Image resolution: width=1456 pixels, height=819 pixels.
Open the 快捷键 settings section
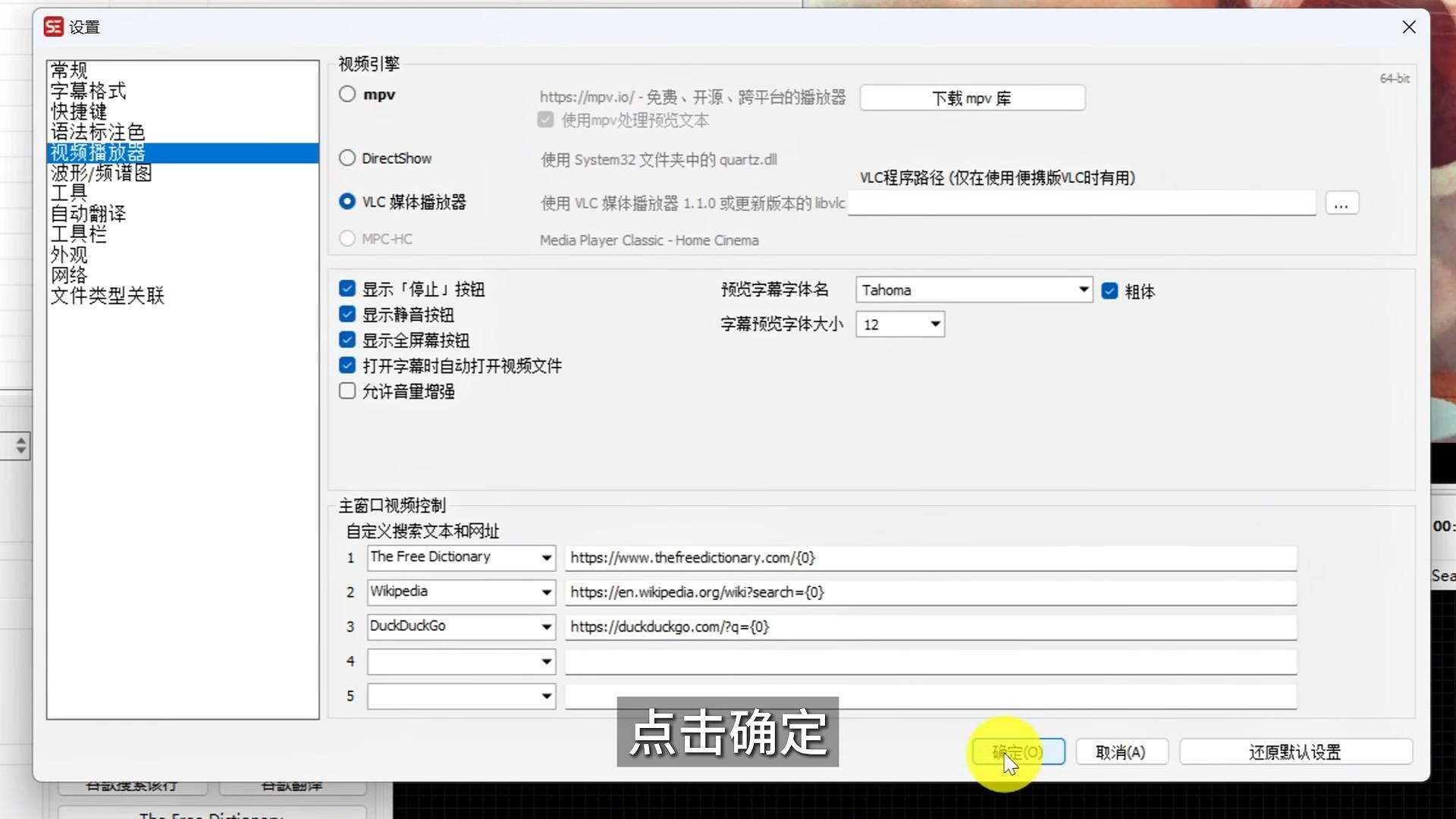(79, 111)
